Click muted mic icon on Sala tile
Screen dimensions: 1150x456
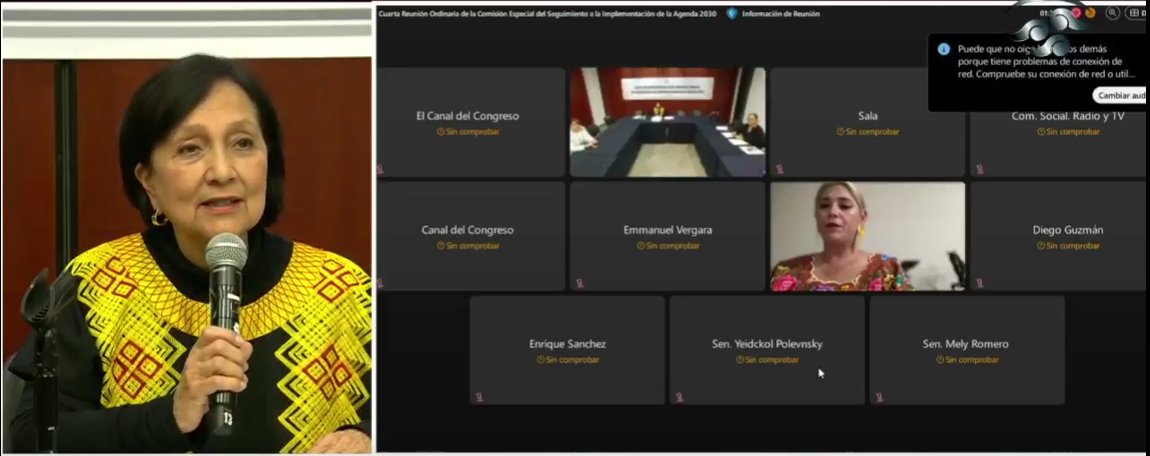779,169
